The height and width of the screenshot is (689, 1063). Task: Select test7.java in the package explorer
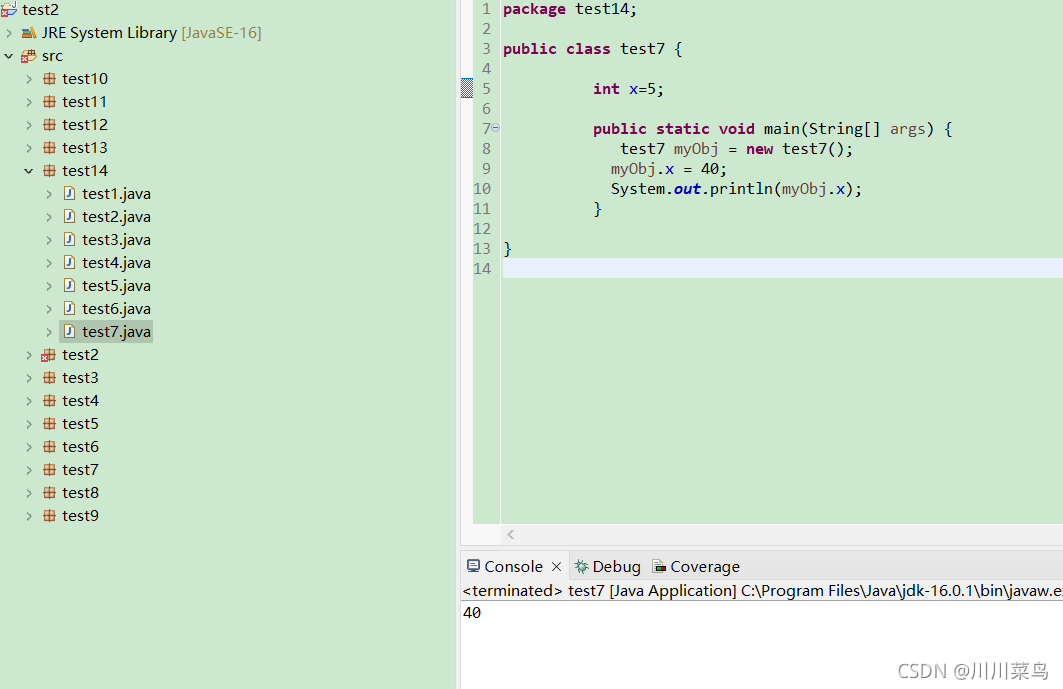pos(117,332)
